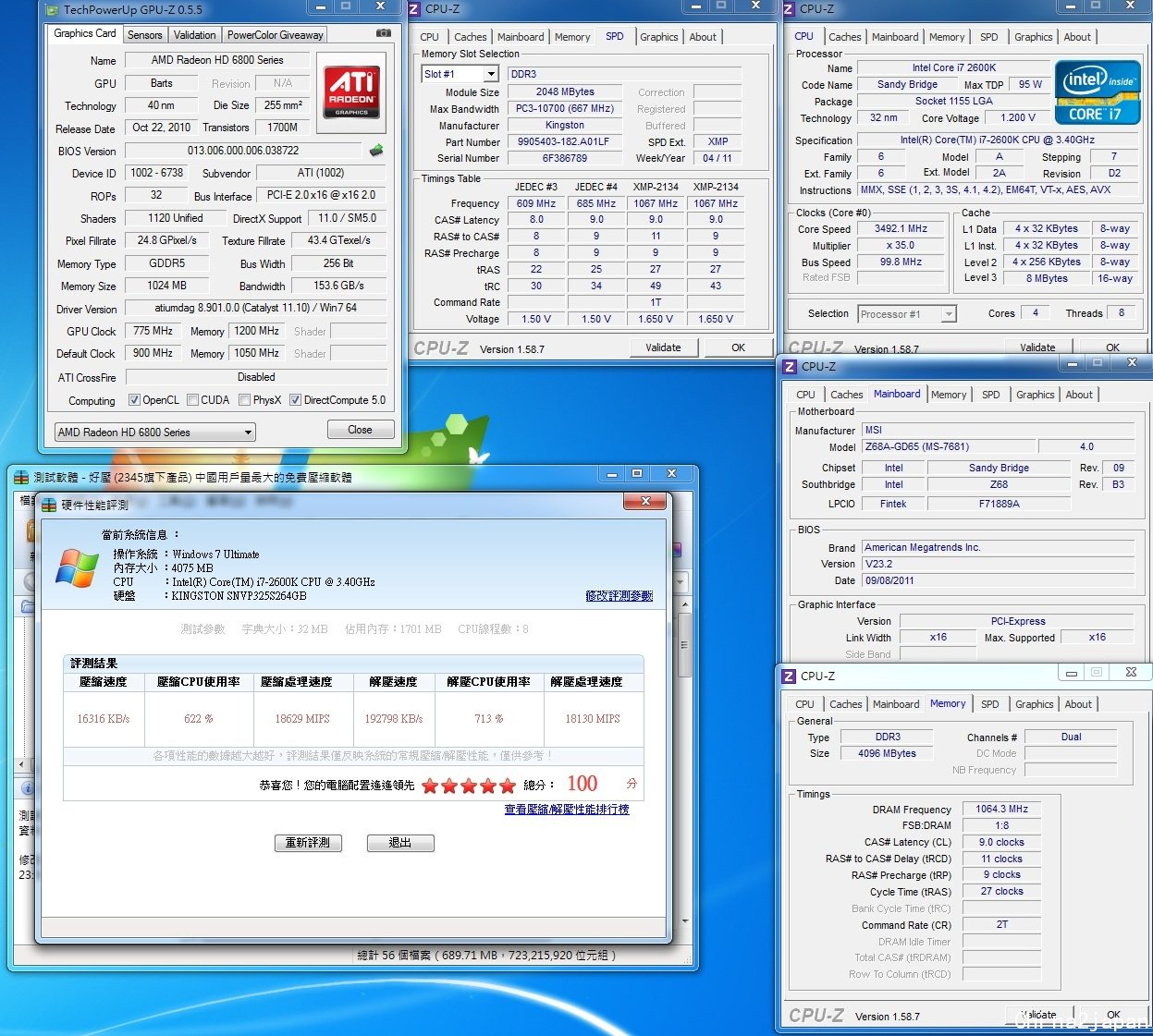Click the 硬盤 text KINGSTON SNVP325S264GB

point(239,596)
